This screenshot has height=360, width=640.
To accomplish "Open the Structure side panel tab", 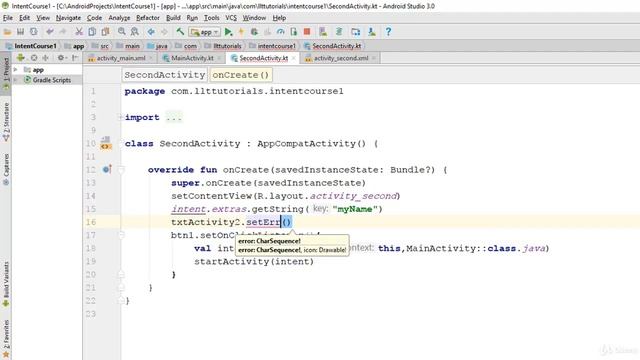I will click(x=6, y=122).
